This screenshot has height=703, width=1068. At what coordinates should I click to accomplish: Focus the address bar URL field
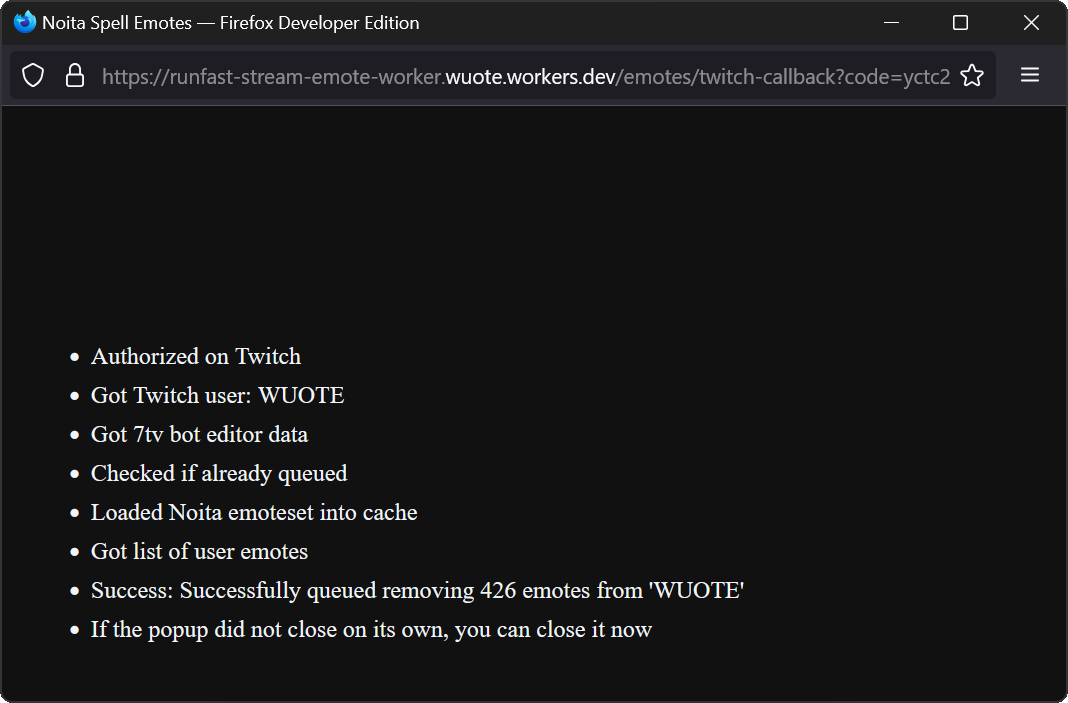pyautogui.click(x=525, y=77)
